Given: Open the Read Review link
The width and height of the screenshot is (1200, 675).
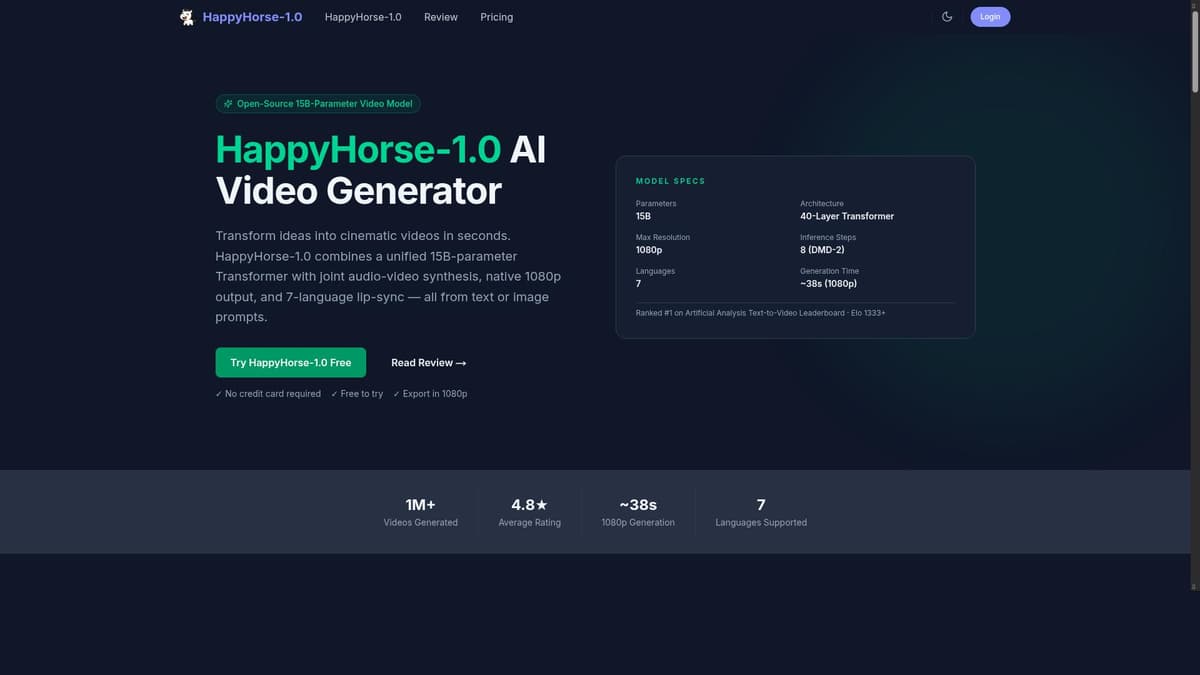Looking at the screenshot, I should (x=428, y=362).
